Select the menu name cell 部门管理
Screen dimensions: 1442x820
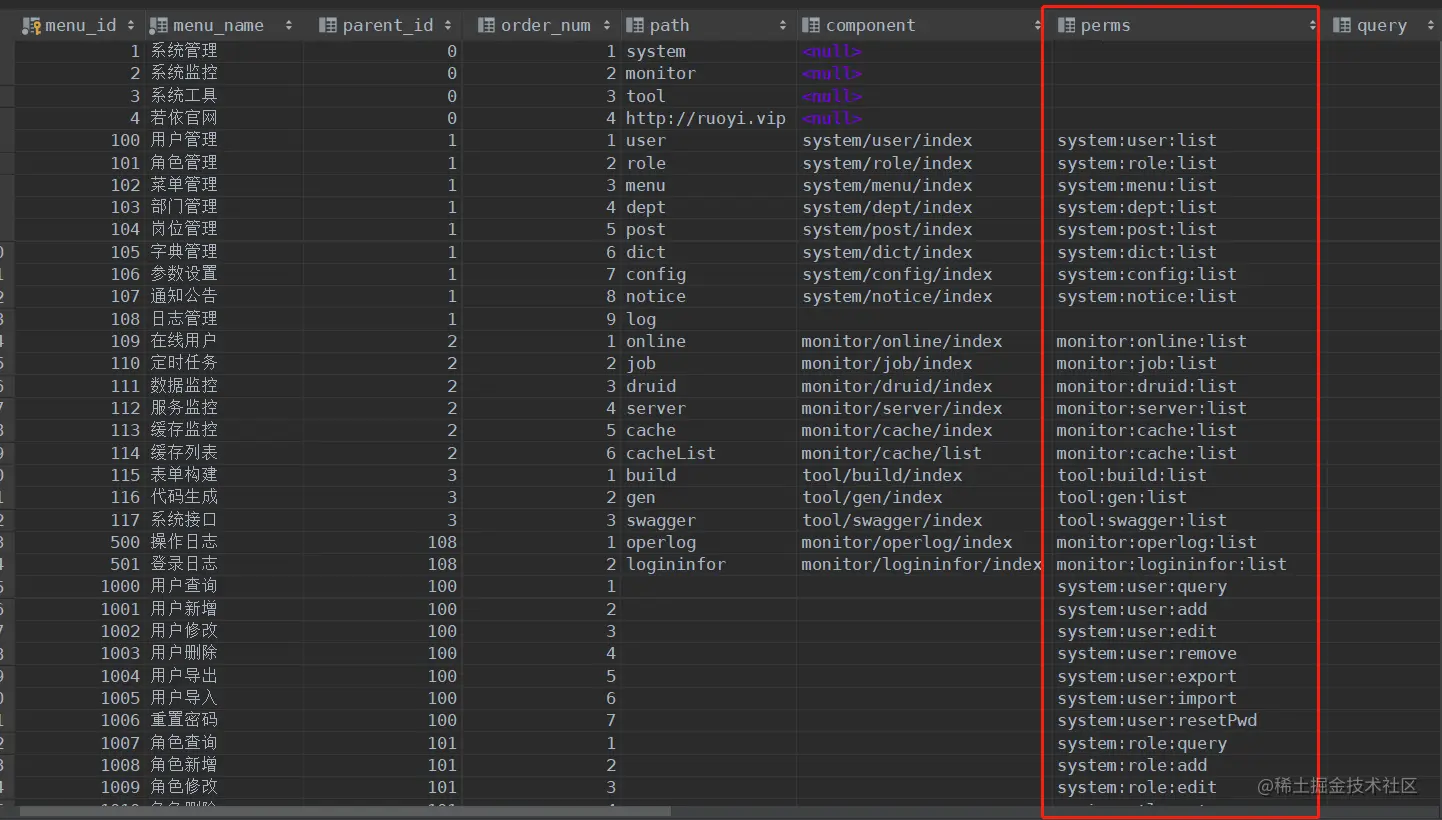point(184,207)
